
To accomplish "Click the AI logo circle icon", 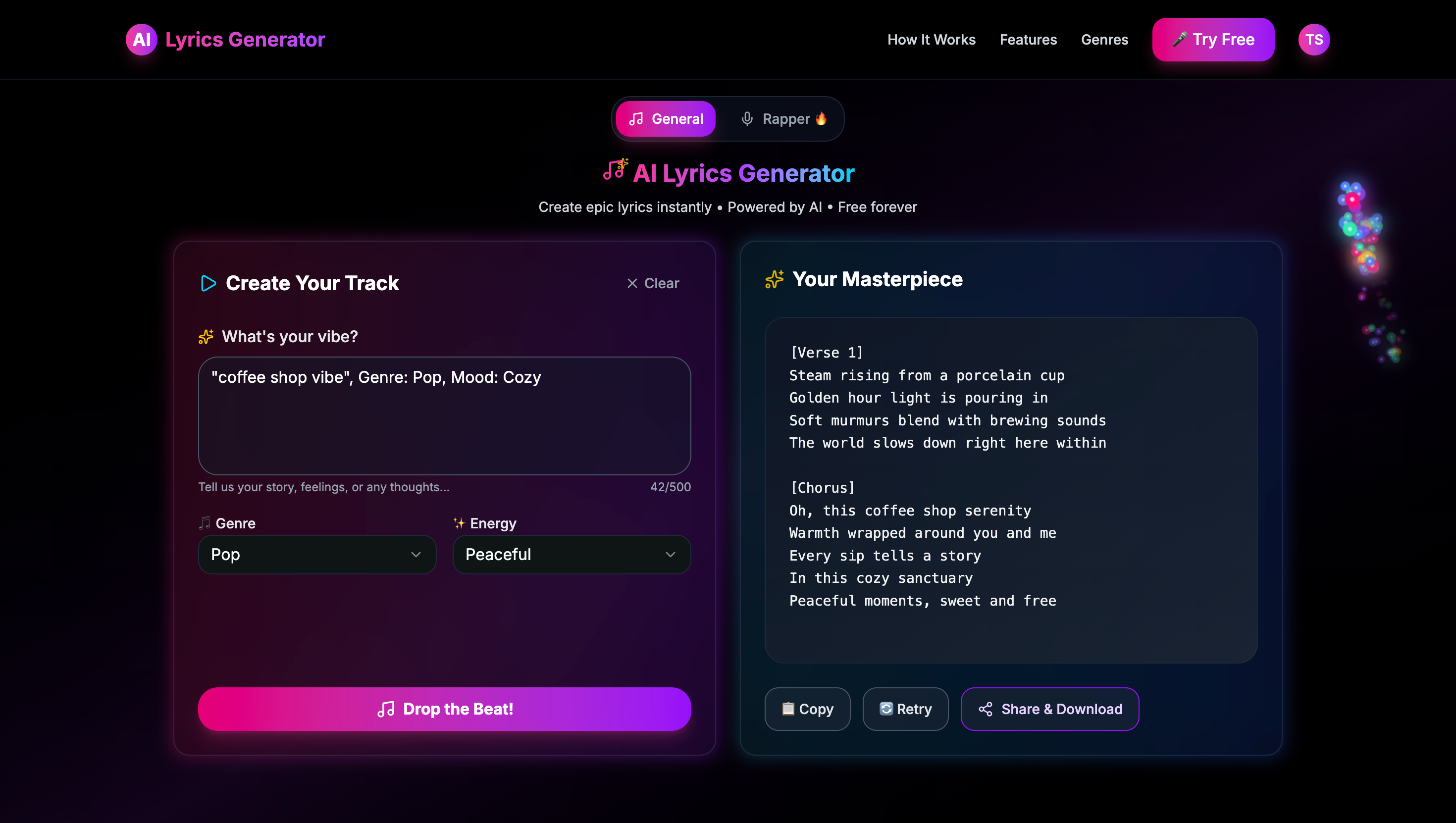I will pyautogui.click(x=141, y=40).
